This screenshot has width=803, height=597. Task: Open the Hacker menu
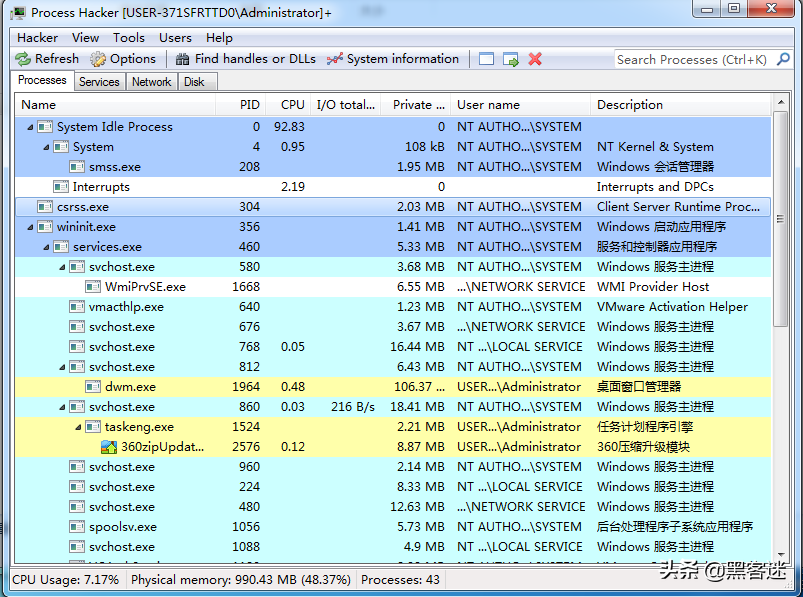point(38,37)
